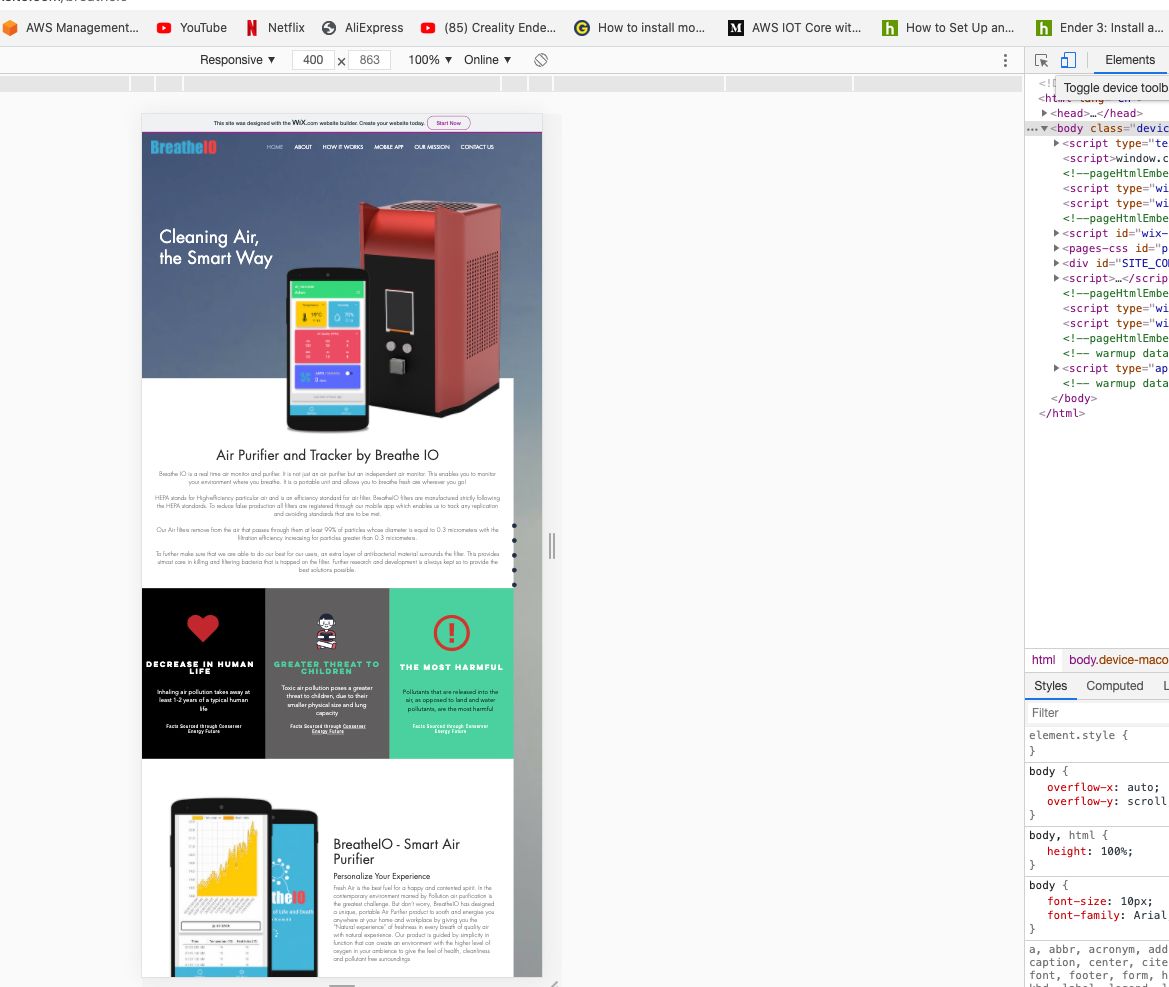Screen dimensions: 1169x987
Task: Open the HOME nav item
Action: point(274,147)
